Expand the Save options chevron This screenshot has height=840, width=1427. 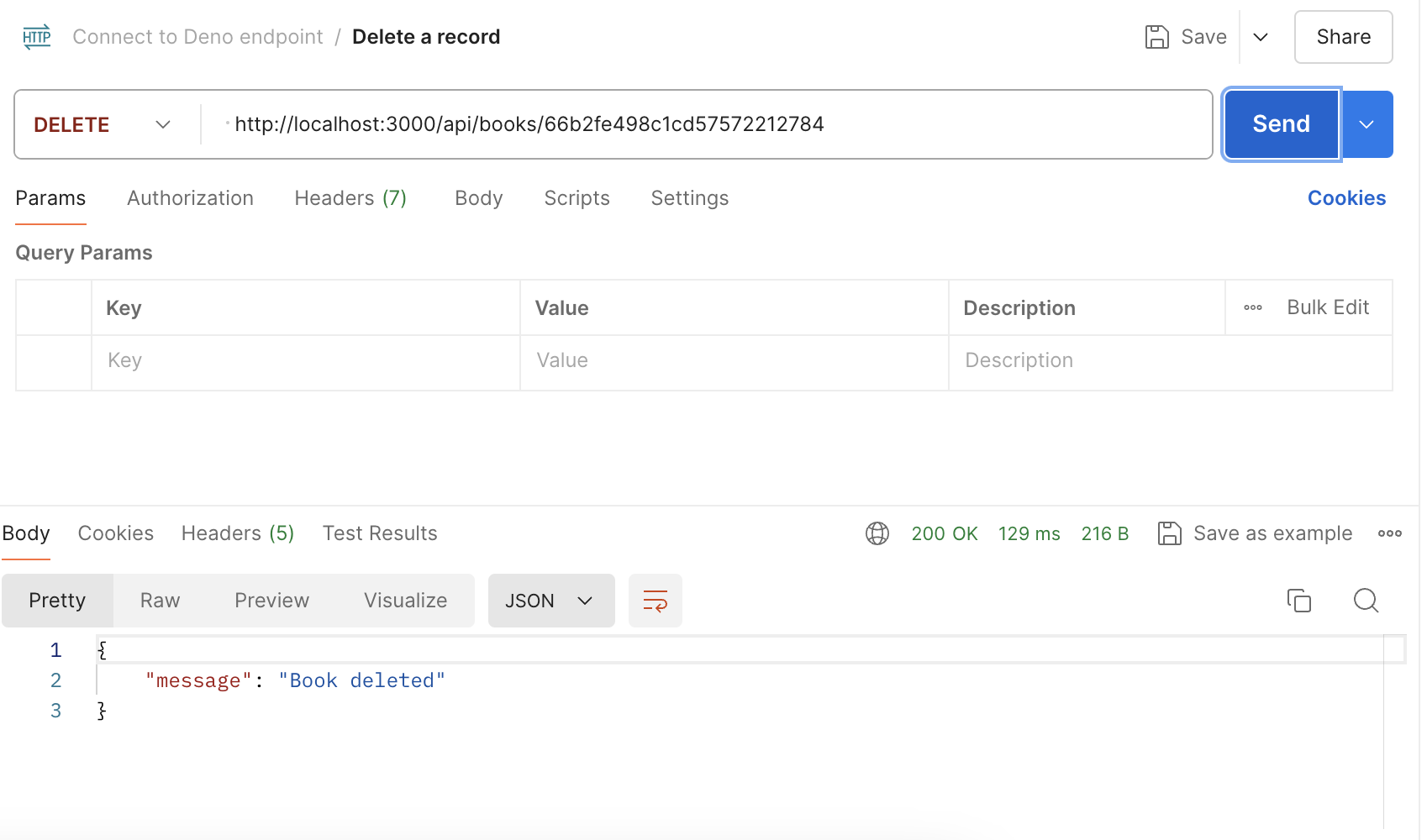[1260, 37]
